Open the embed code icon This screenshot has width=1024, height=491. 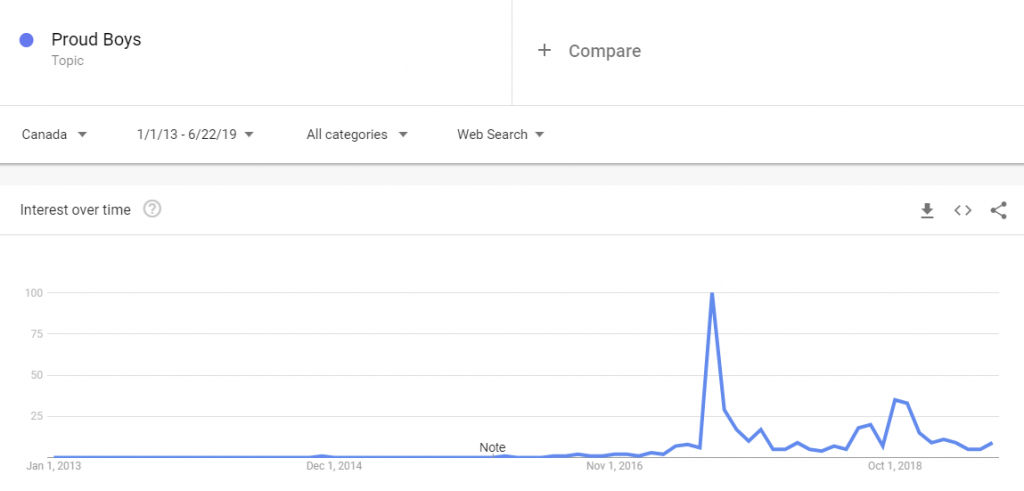click(963, 210)
